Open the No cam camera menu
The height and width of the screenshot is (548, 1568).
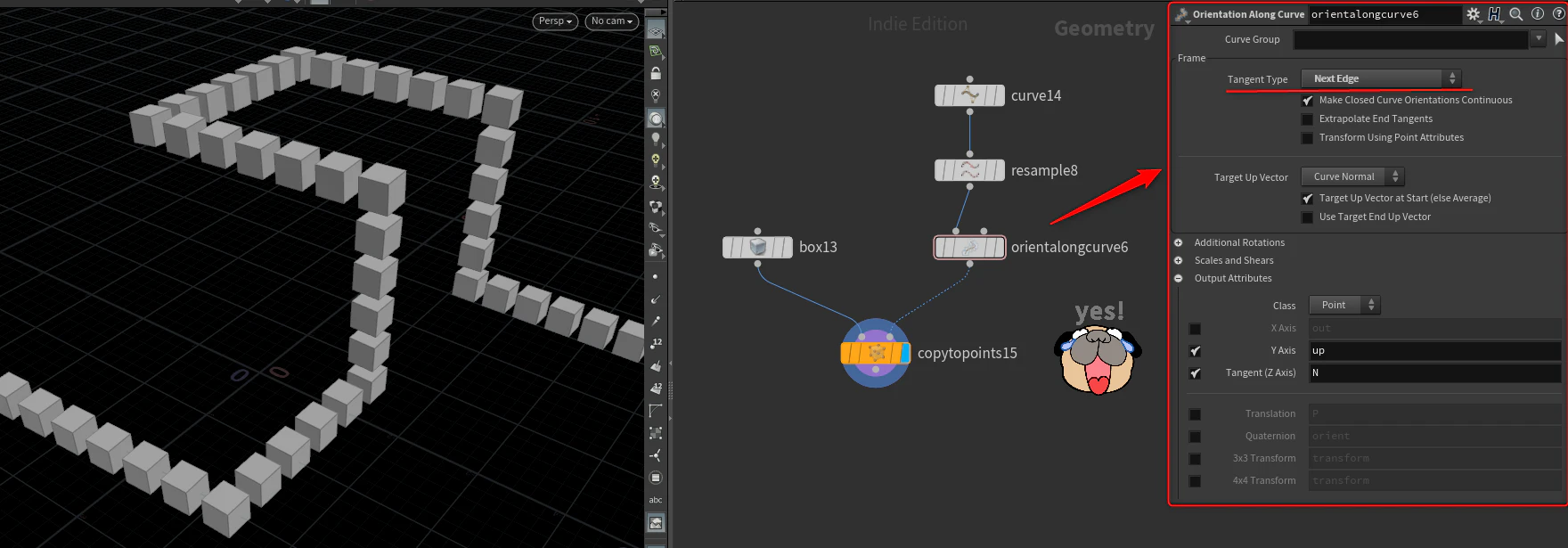click(x=612, y=21)
